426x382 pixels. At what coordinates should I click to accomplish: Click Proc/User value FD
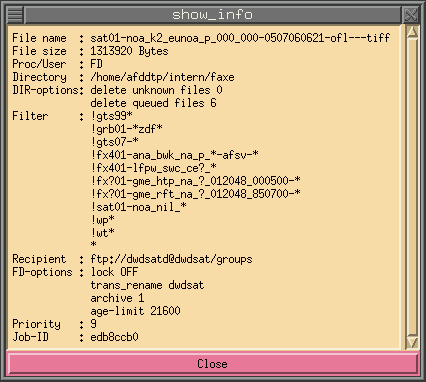tap(96, 64)
